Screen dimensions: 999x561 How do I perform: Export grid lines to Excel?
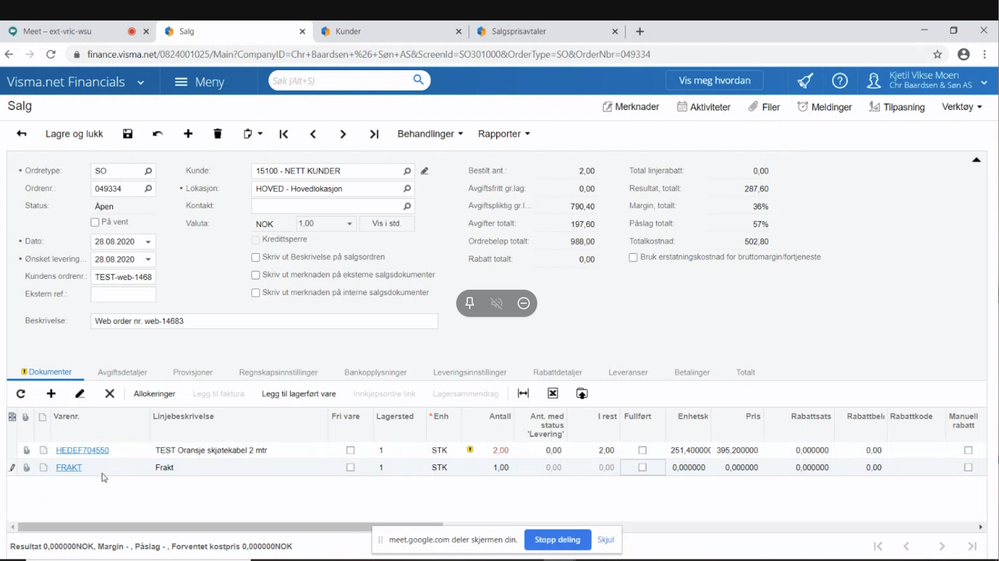[553, 394]
